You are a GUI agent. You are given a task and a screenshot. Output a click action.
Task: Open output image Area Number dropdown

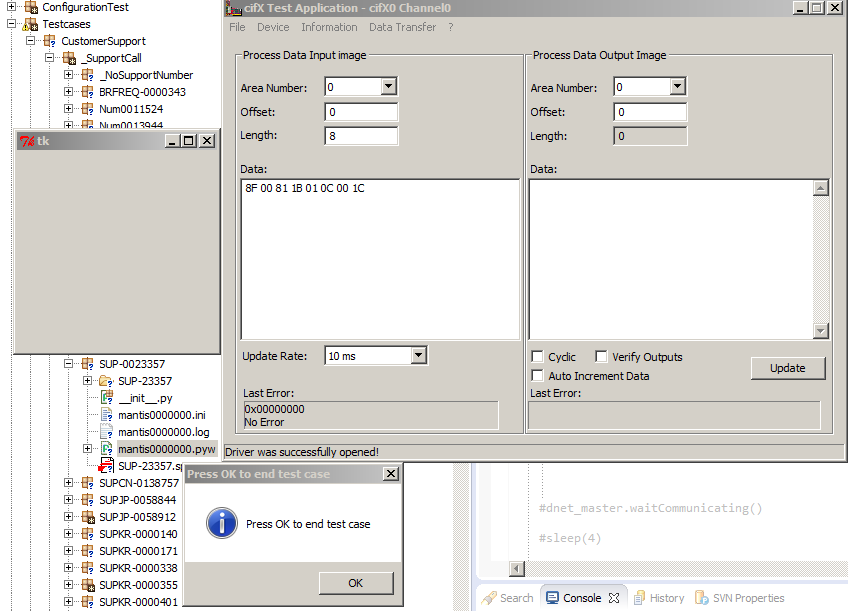pos(678,87)
